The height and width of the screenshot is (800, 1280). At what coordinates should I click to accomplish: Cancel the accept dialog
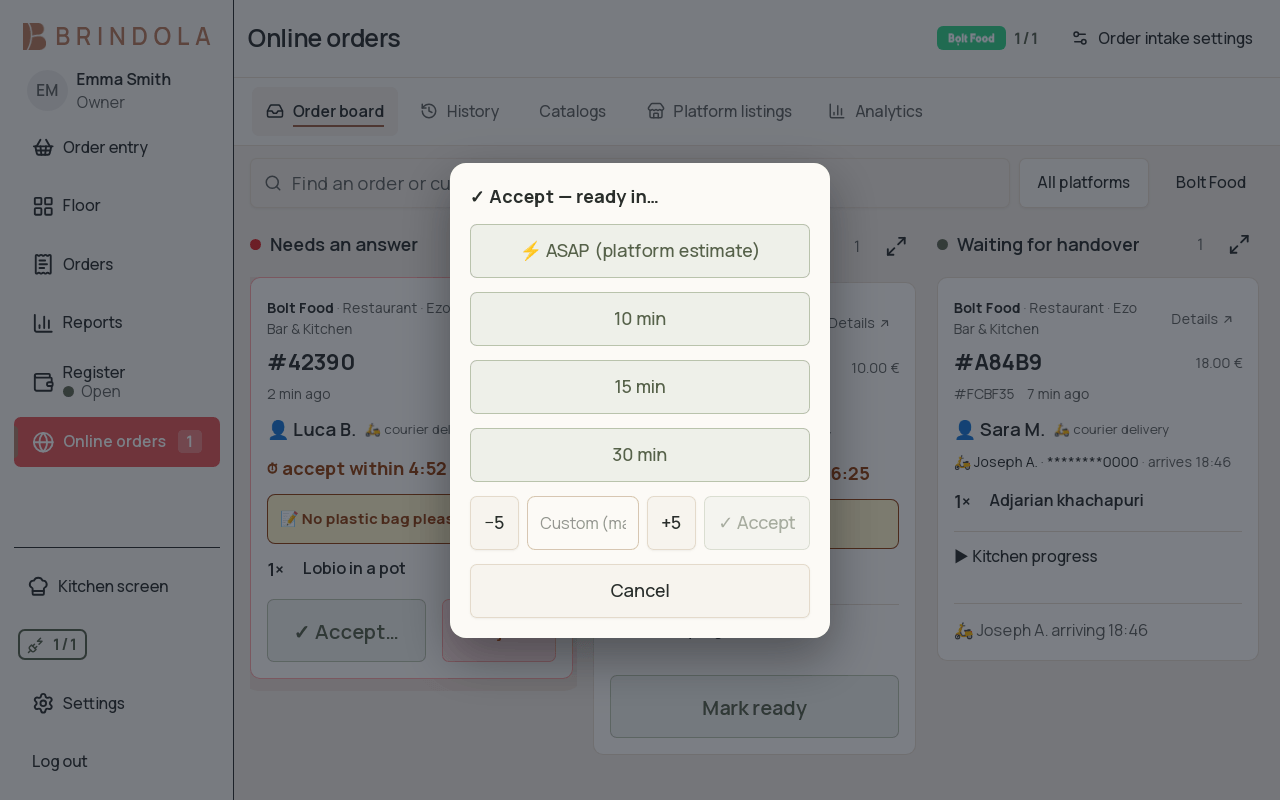click(x=640, y=591)
